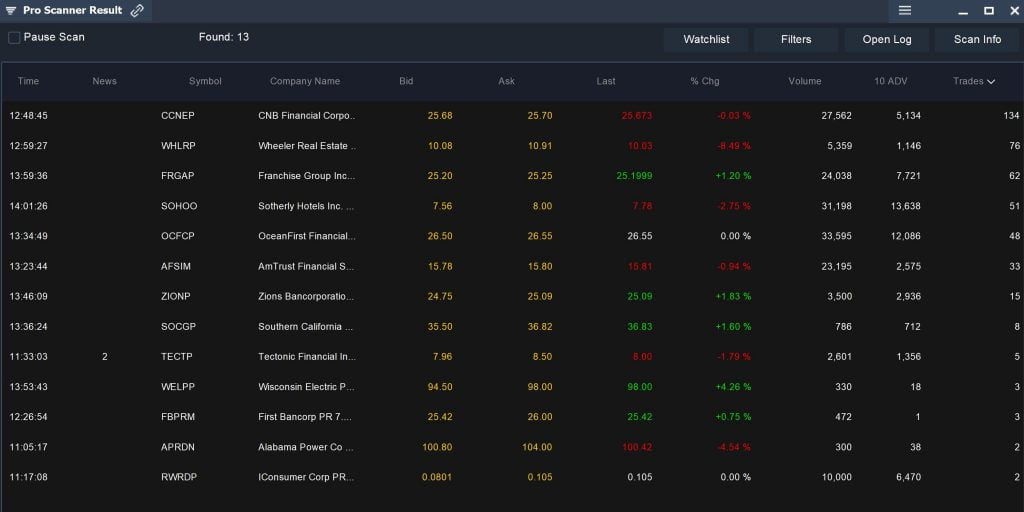Click the % change +4.26 %
The height and width of the screenshot is (512, 1024).
733,387
